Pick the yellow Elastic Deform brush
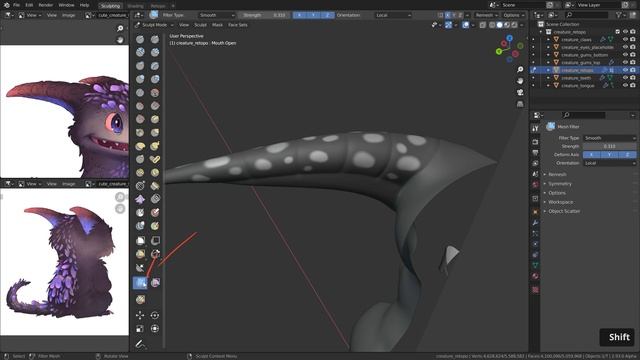 pos(140,146)
